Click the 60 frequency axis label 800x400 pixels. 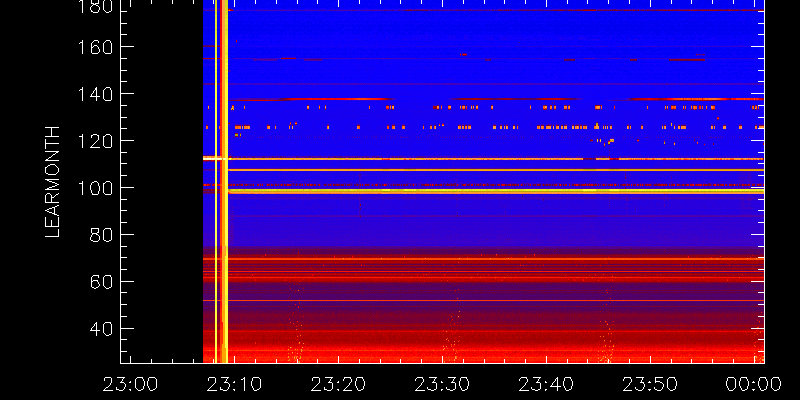click(101, 282)
